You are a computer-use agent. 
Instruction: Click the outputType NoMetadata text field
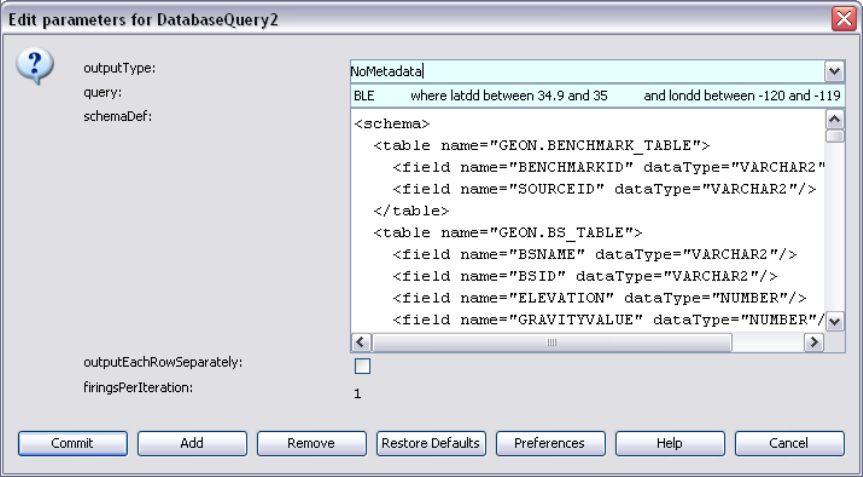(587, 72)
